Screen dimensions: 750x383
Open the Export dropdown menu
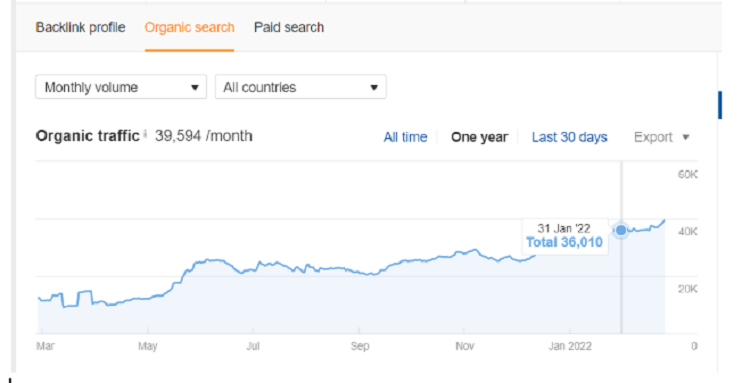[662, 137]
